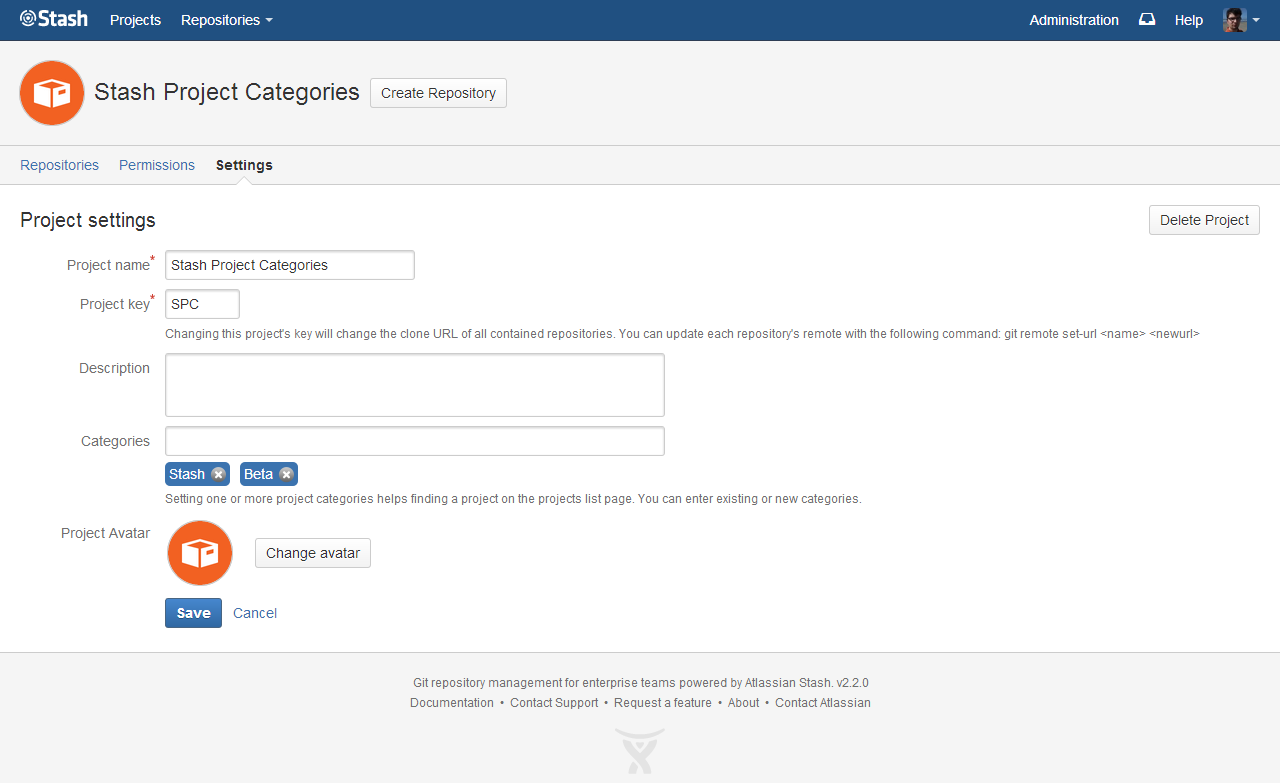The height and width of the screenshot is (783, 1280).
Task: Remove the Beta category tag
Action: (286, 474)
